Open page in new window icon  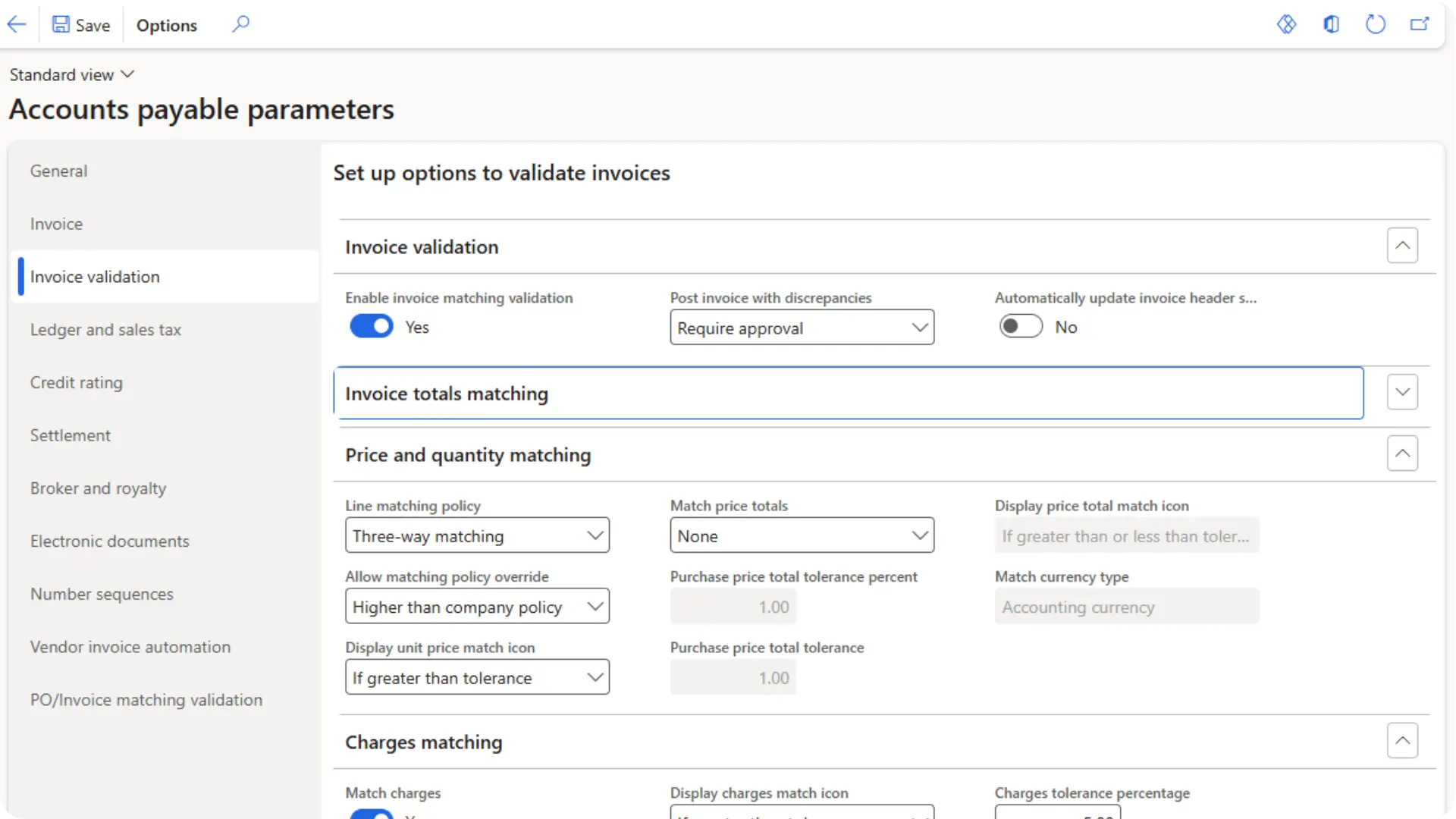[x=1419, y=24]
